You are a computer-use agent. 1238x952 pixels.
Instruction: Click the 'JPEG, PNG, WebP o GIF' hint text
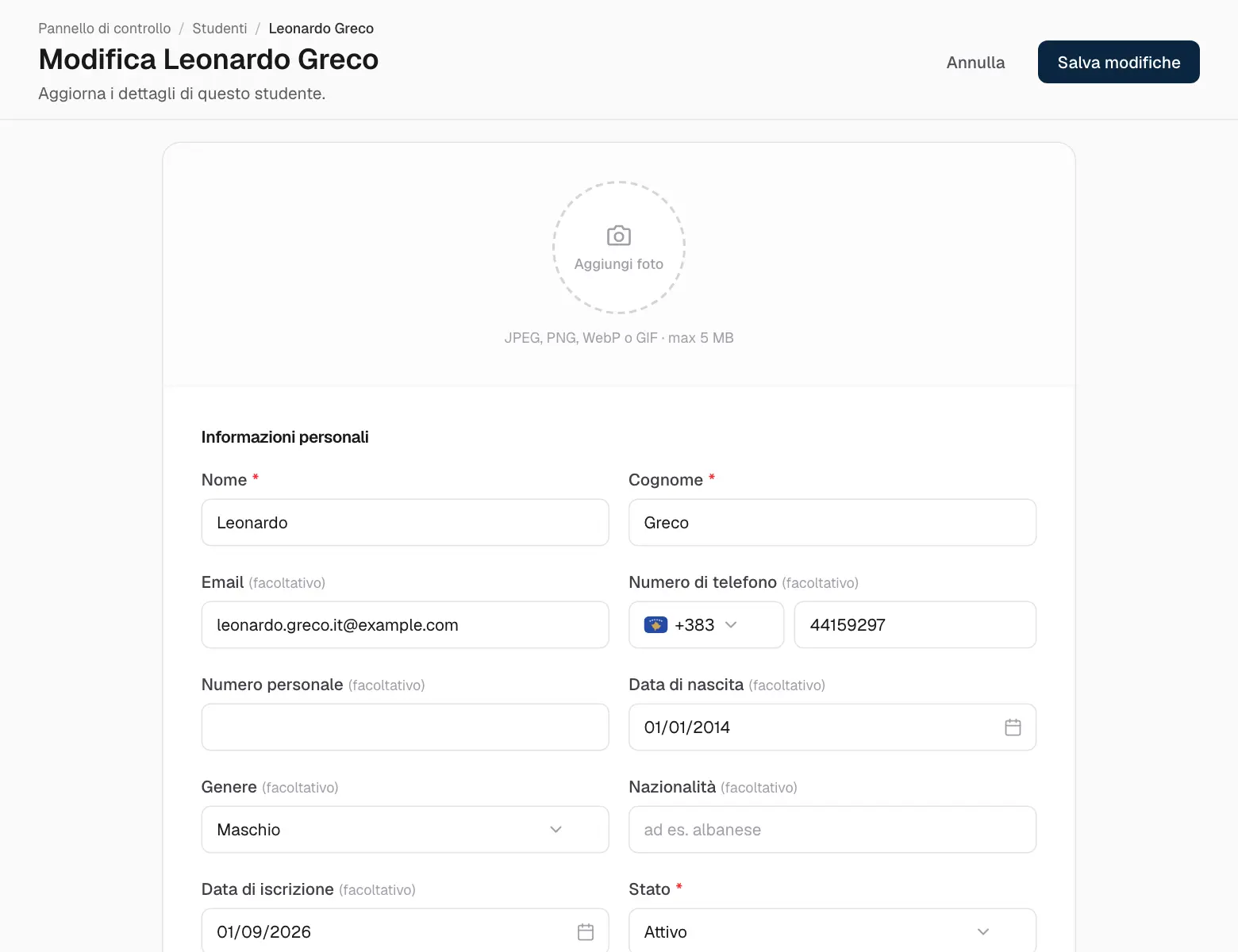click(619, 338)
